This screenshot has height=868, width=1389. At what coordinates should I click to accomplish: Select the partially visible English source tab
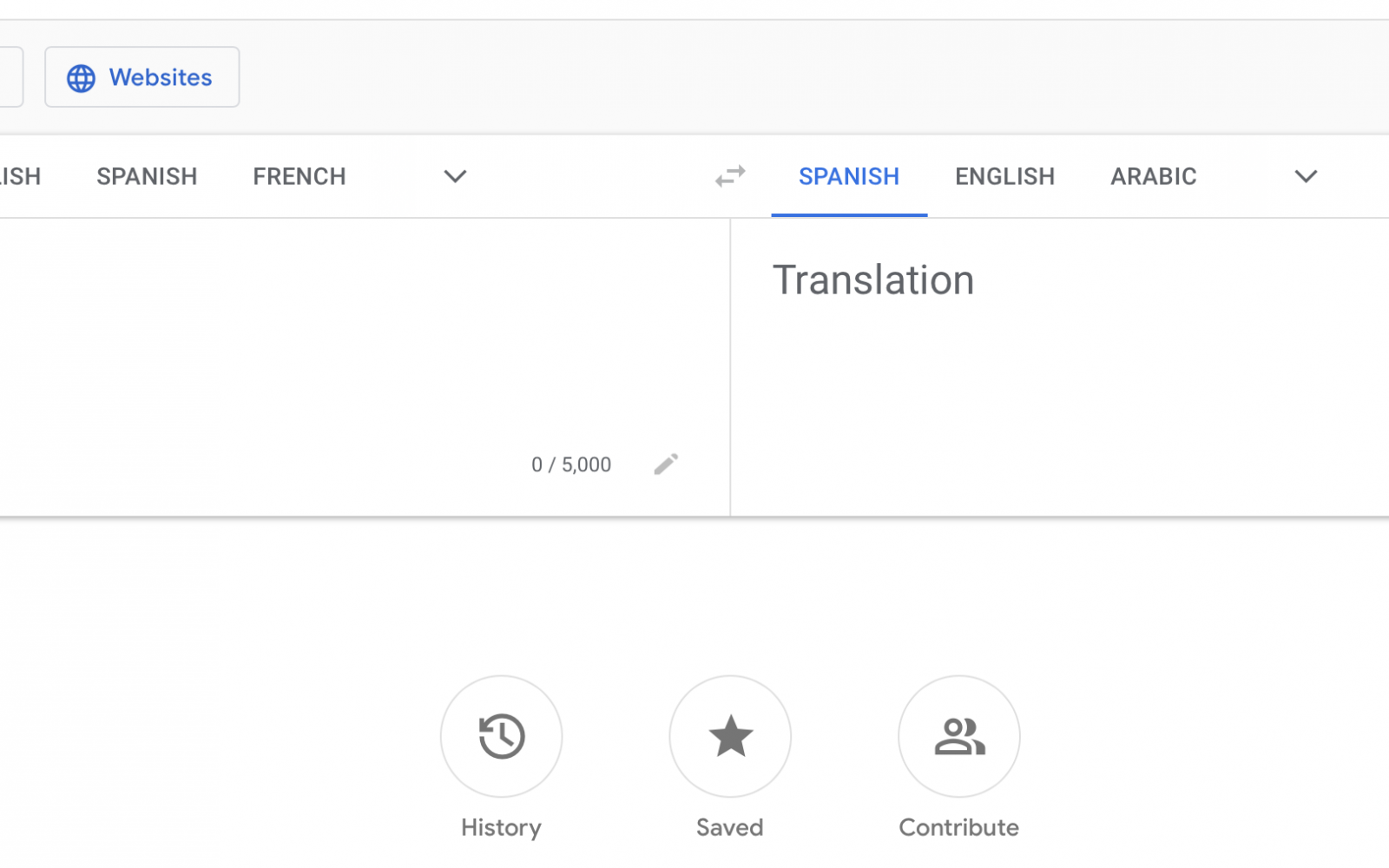(x=19, y=176)
